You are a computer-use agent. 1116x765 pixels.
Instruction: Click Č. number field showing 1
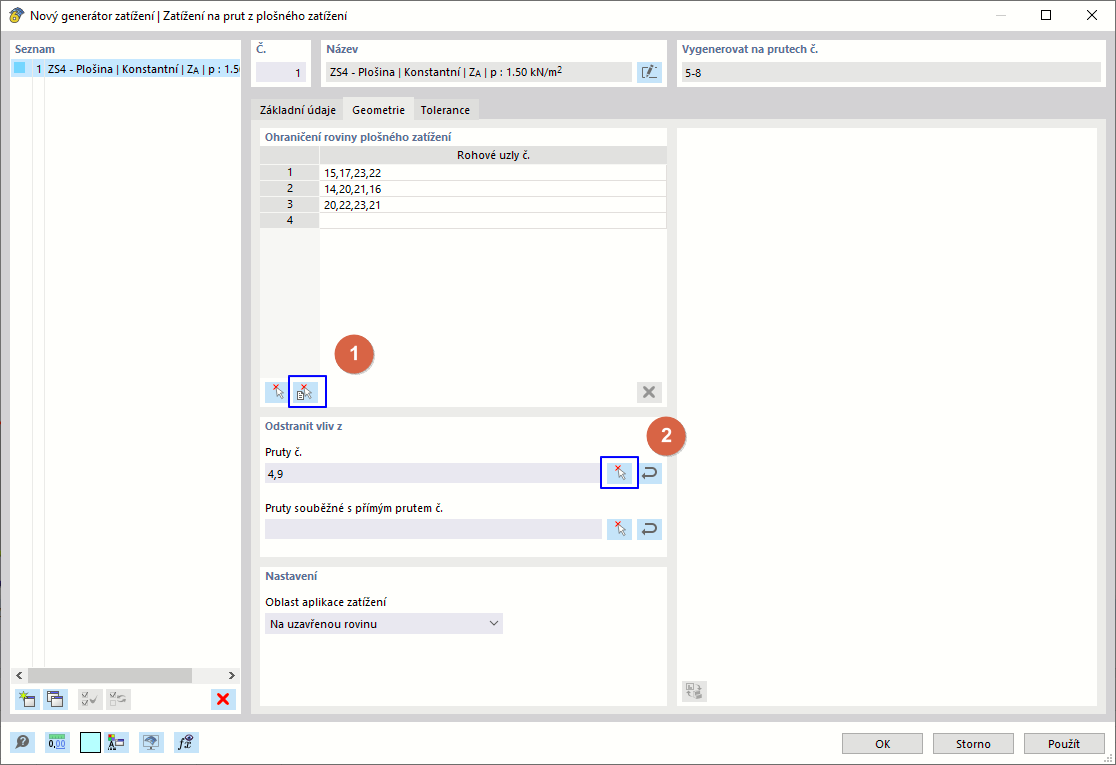tap(281, 72)
